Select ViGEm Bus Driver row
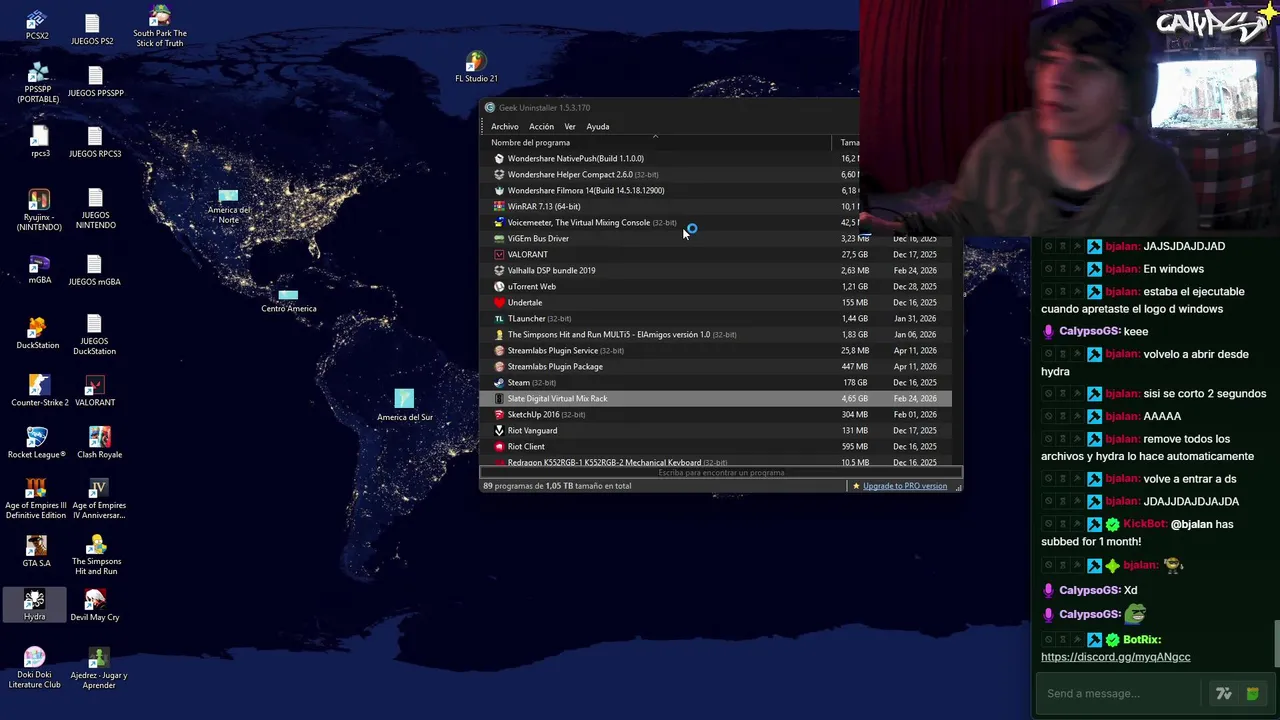Viewport: 1280px width, 720px height. click(x=715, y=238)
